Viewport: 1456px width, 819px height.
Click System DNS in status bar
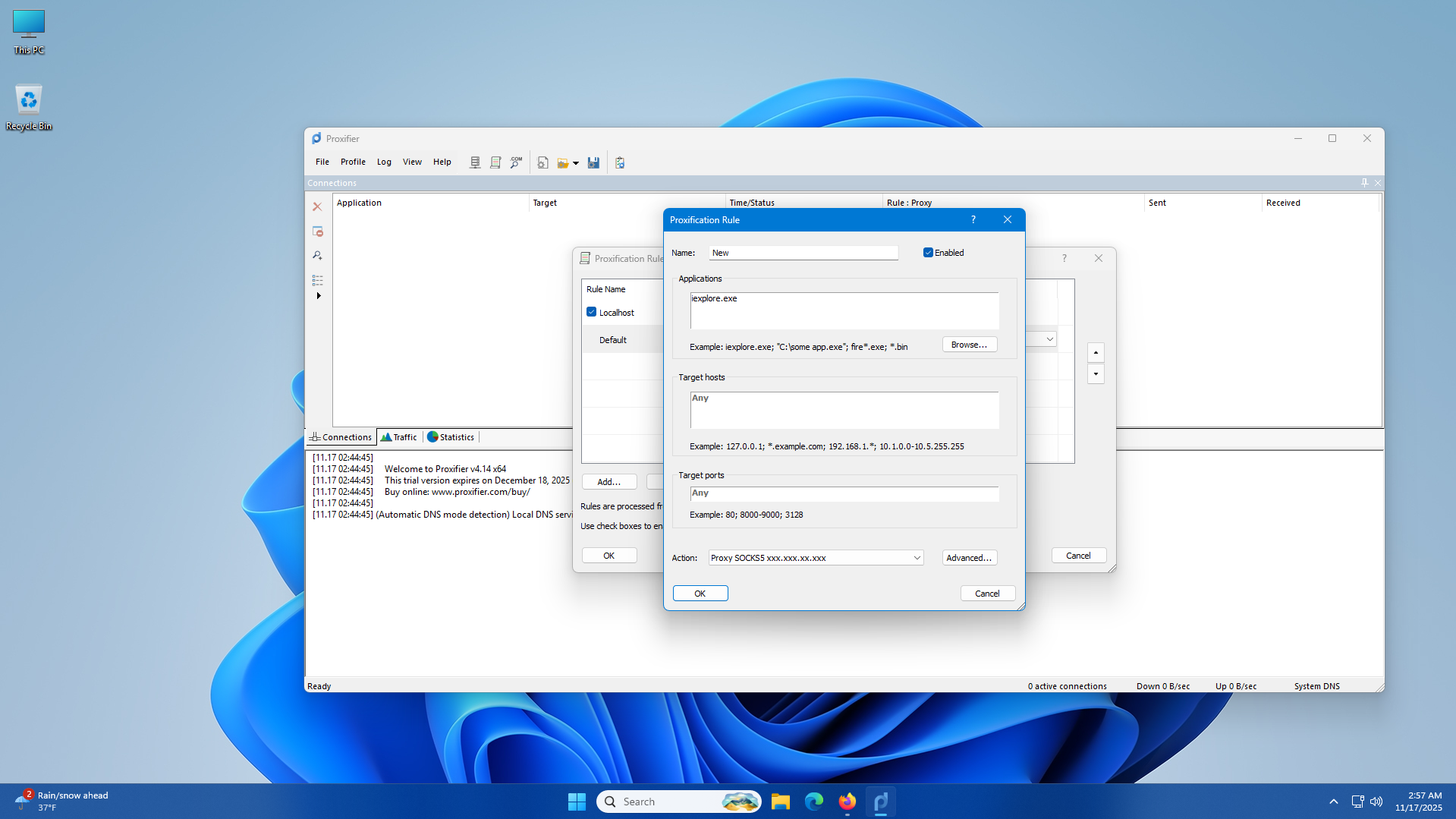tap(1316, 686)
